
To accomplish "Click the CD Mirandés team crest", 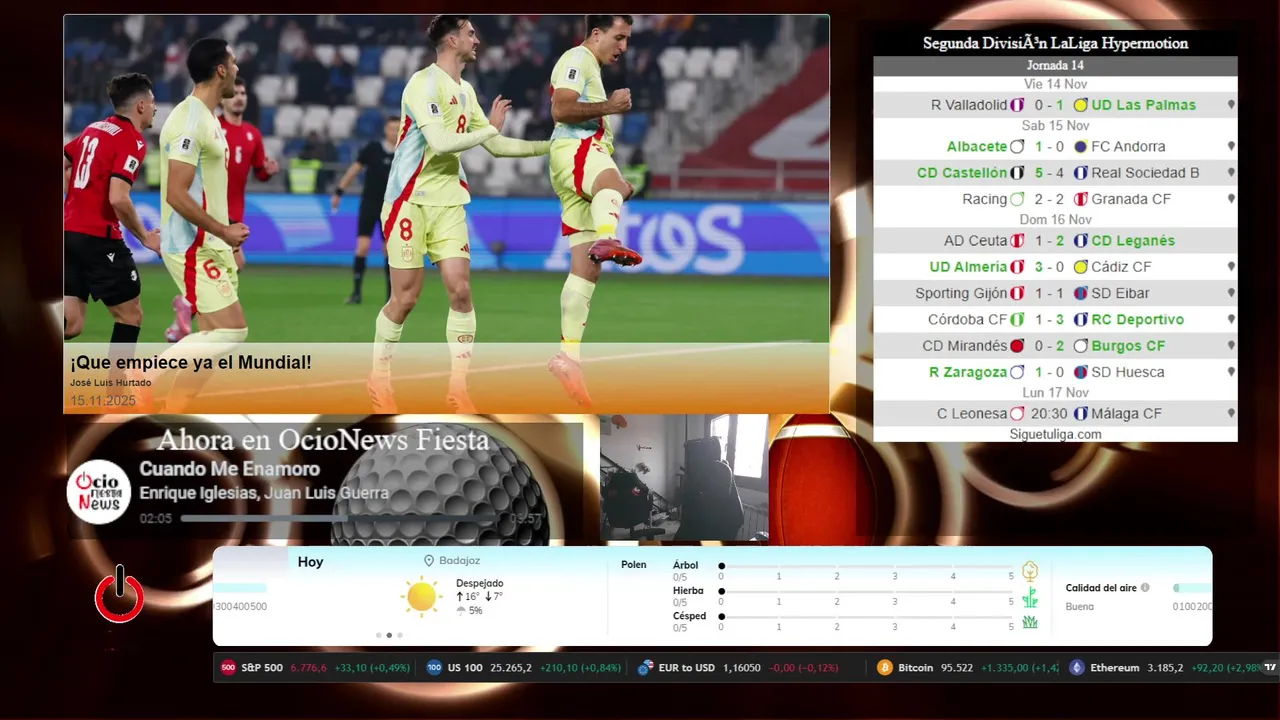I will tap(1017, 346).
